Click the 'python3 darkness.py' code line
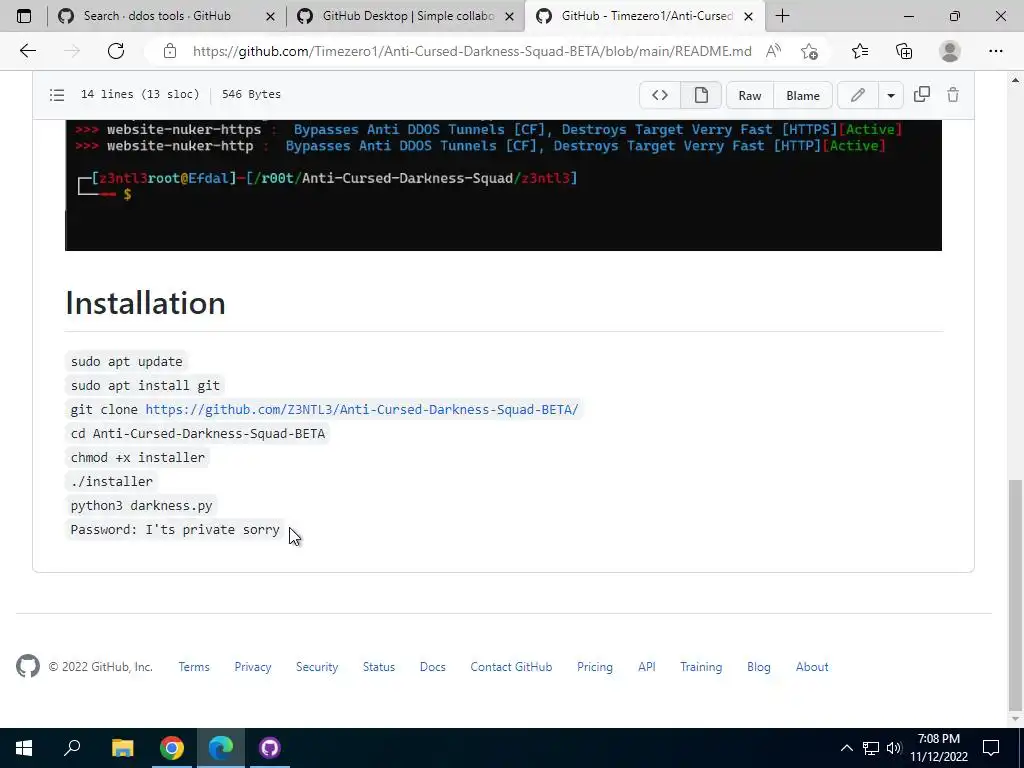The image size is (1024, 768). click(x=142, y=505)
